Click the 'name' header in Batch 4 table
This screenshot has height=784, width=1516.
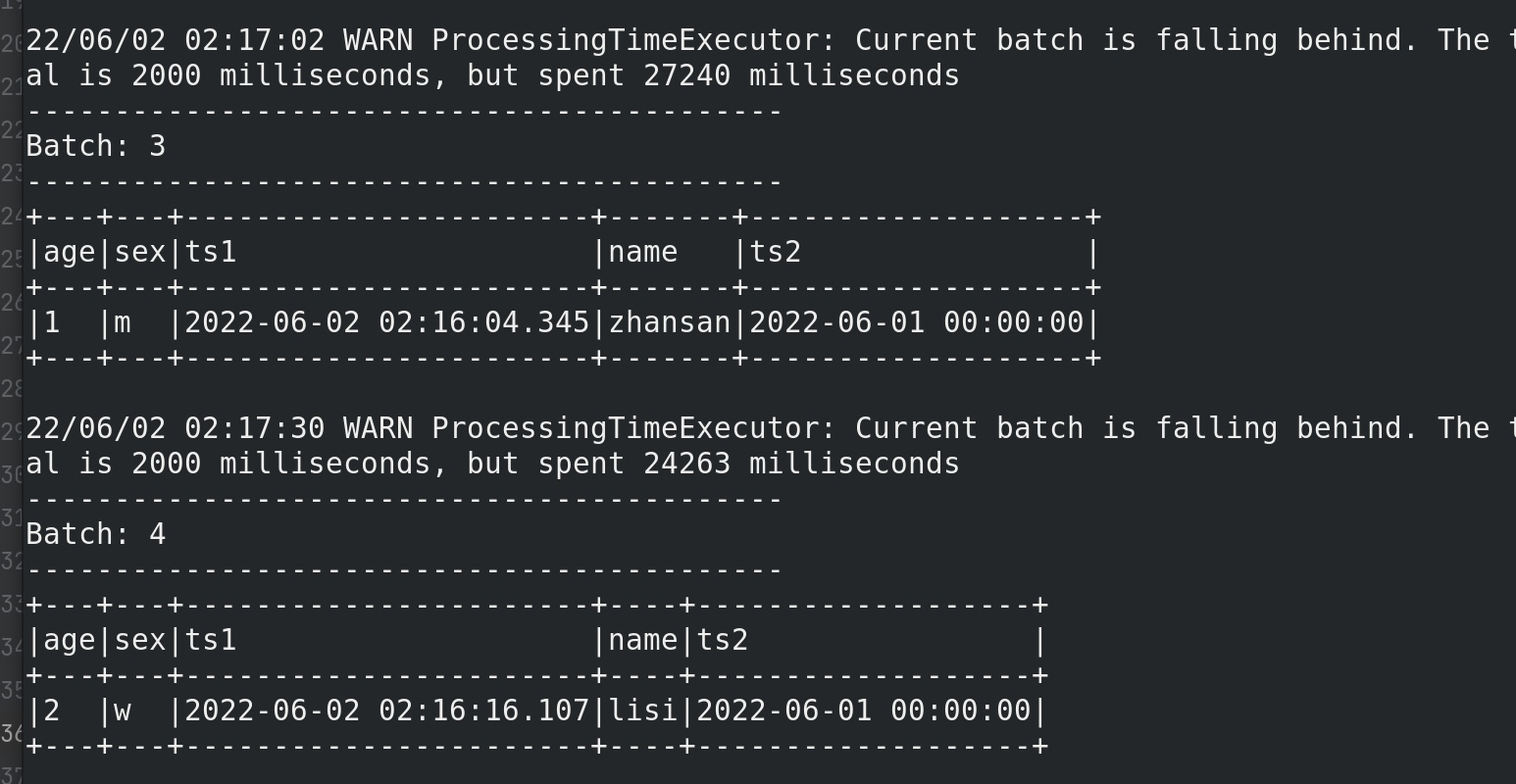point(643,641)
